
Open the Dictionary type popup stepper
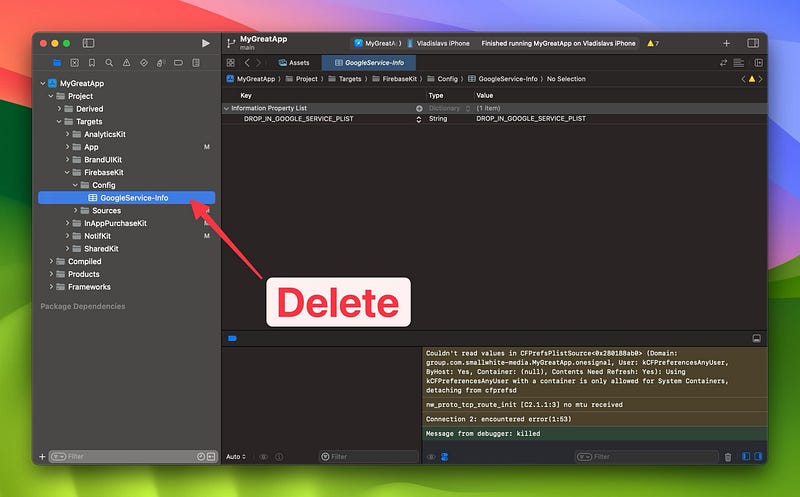[468, 109]
